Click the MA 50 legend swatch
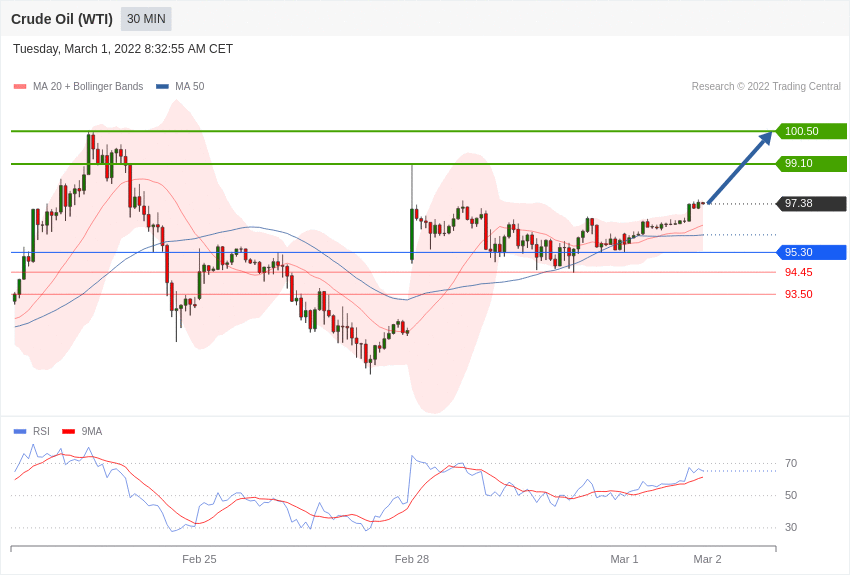The image size is (850, 576). tap(162, 87)
